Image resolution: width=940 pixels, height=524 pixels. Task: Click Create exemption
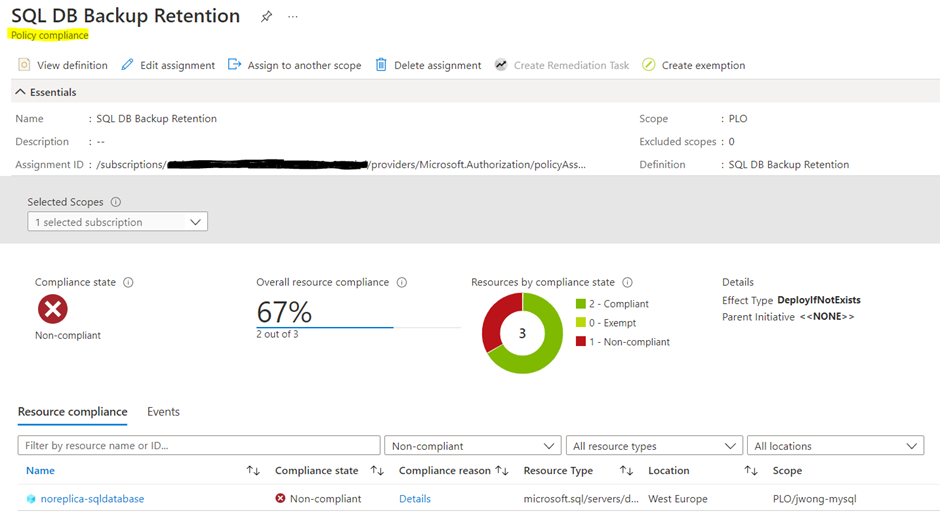pos(703,65)
